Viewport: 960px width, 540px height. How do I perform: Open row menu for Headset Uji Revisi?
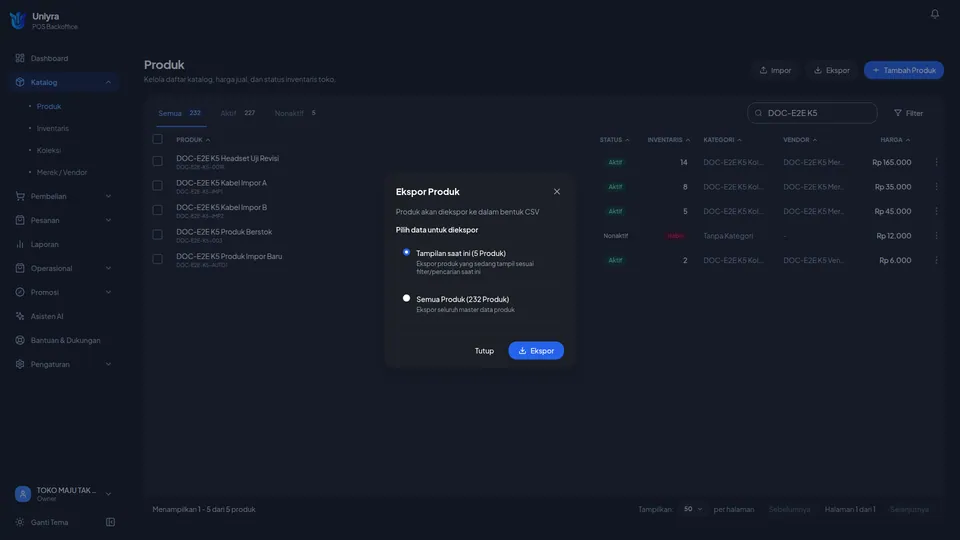(x=936, y=162)
